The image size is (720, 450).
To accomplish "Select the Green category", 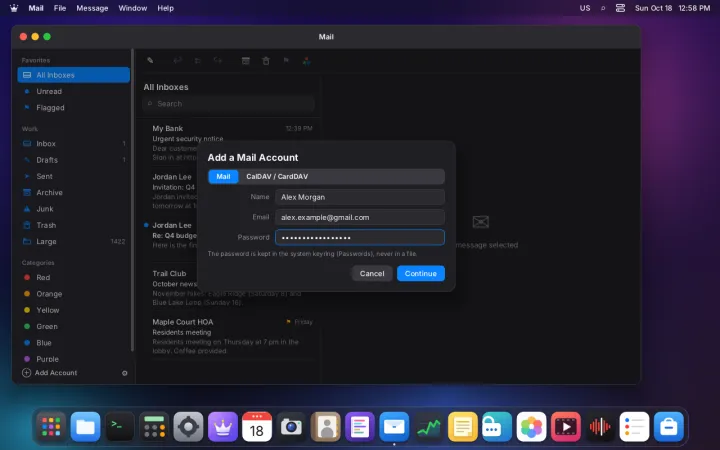I will tap(73, 326).
